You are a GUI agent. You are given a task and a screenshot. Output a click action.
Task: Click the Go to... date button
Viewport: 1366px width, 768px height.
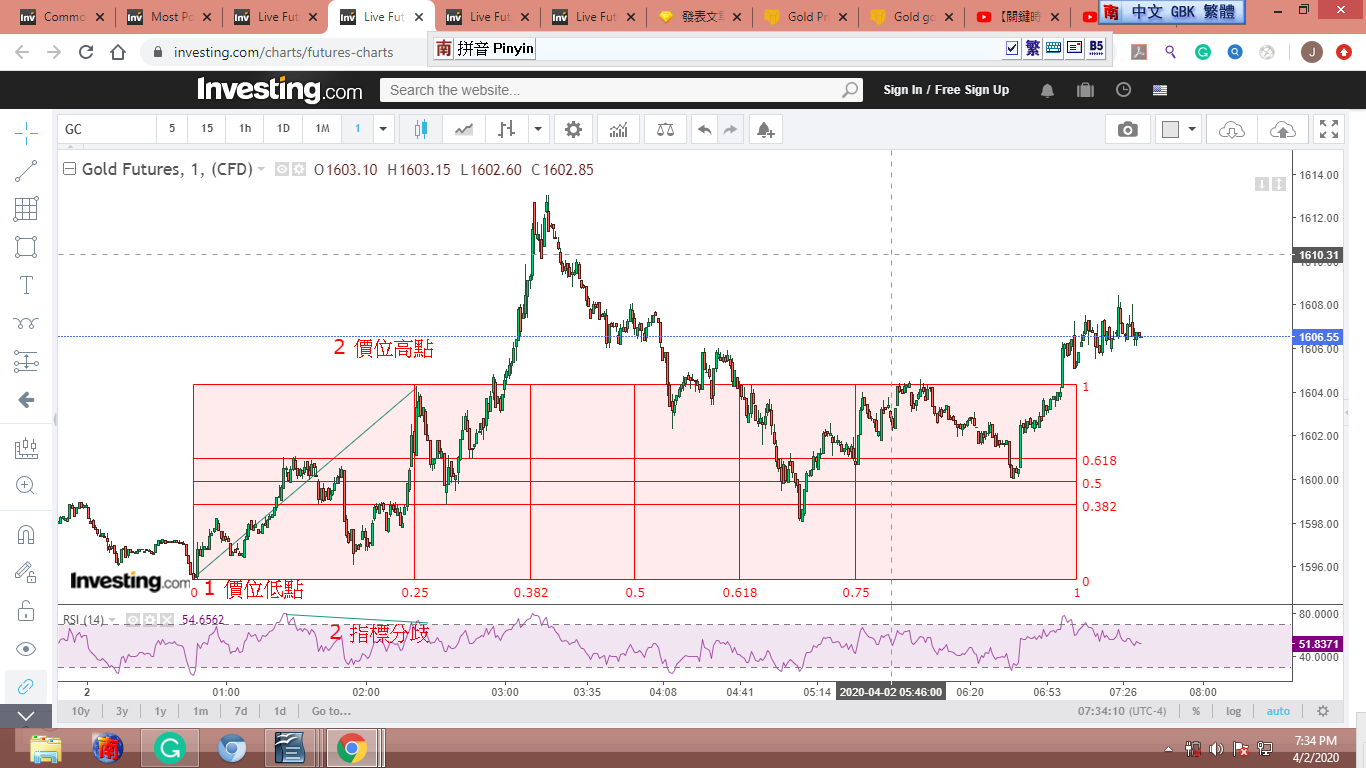(x=331, y=711)
